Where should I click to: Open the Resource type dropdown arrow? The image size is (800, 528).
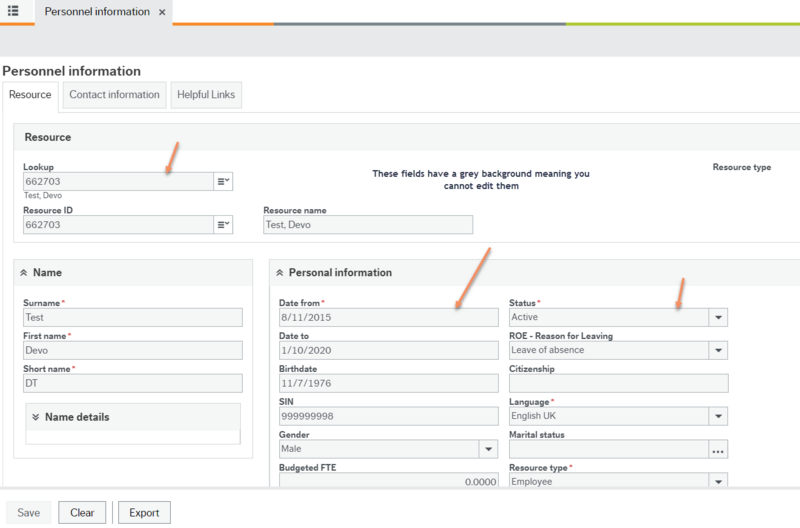pos(717,482)
